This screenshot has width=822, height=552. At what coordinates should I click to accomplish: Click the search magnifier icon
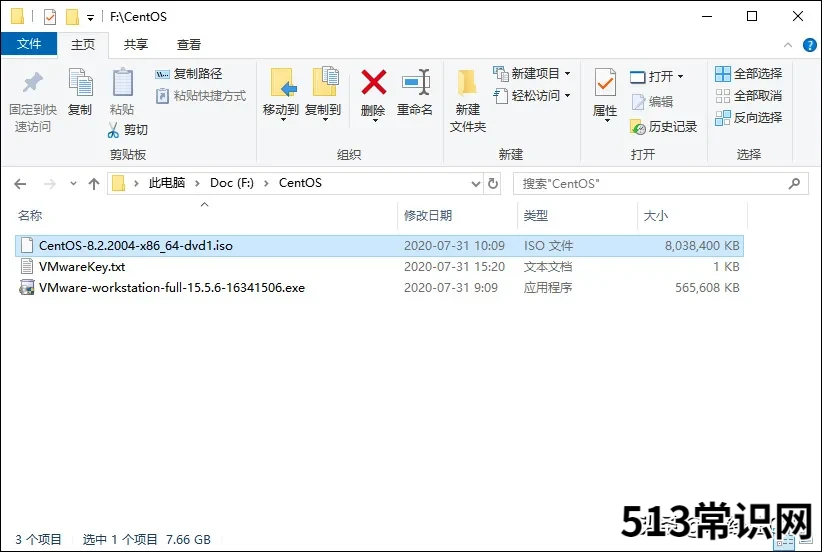[794, 183]
